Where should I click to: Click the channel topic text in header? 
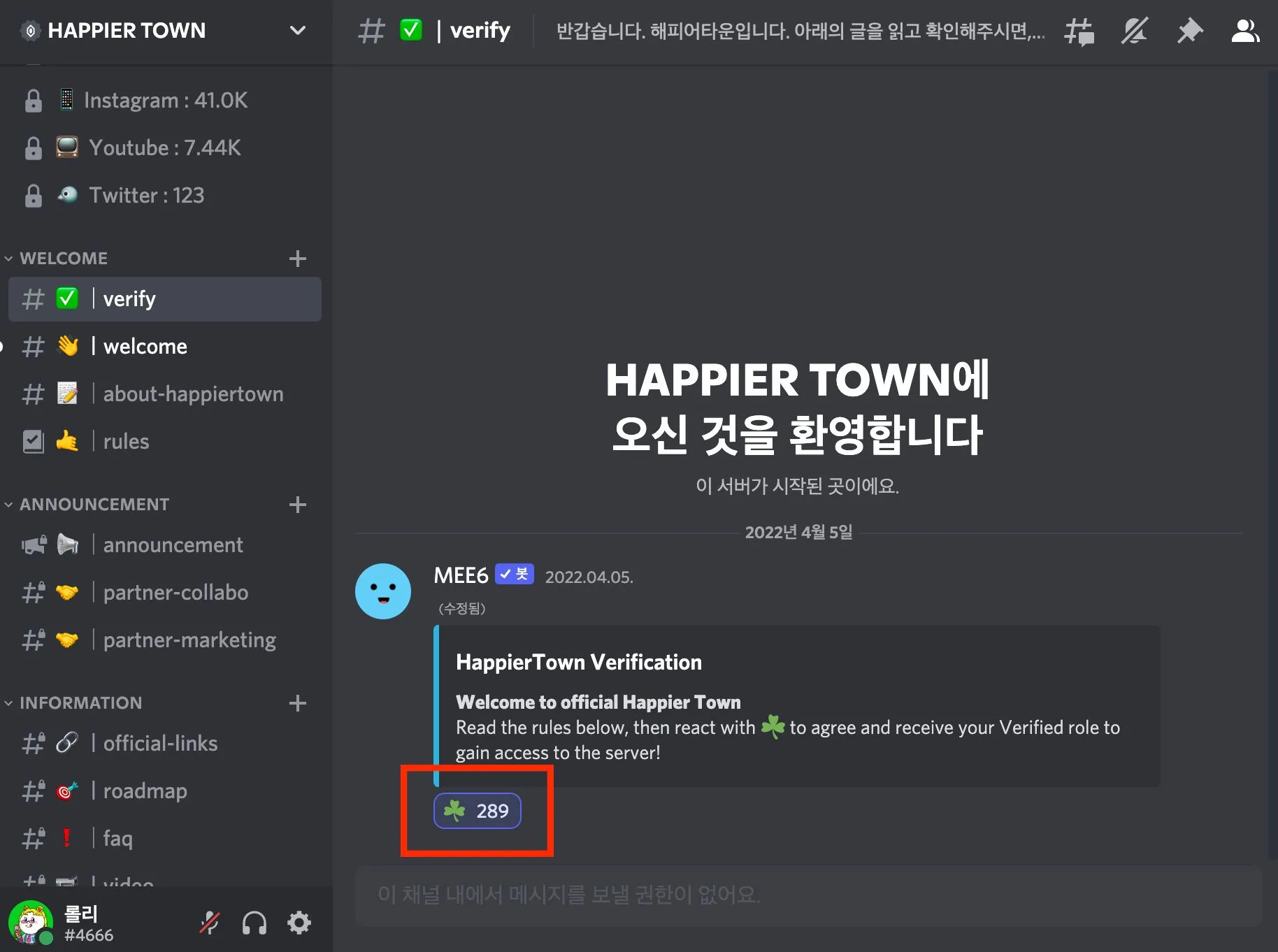click(801, 31)
